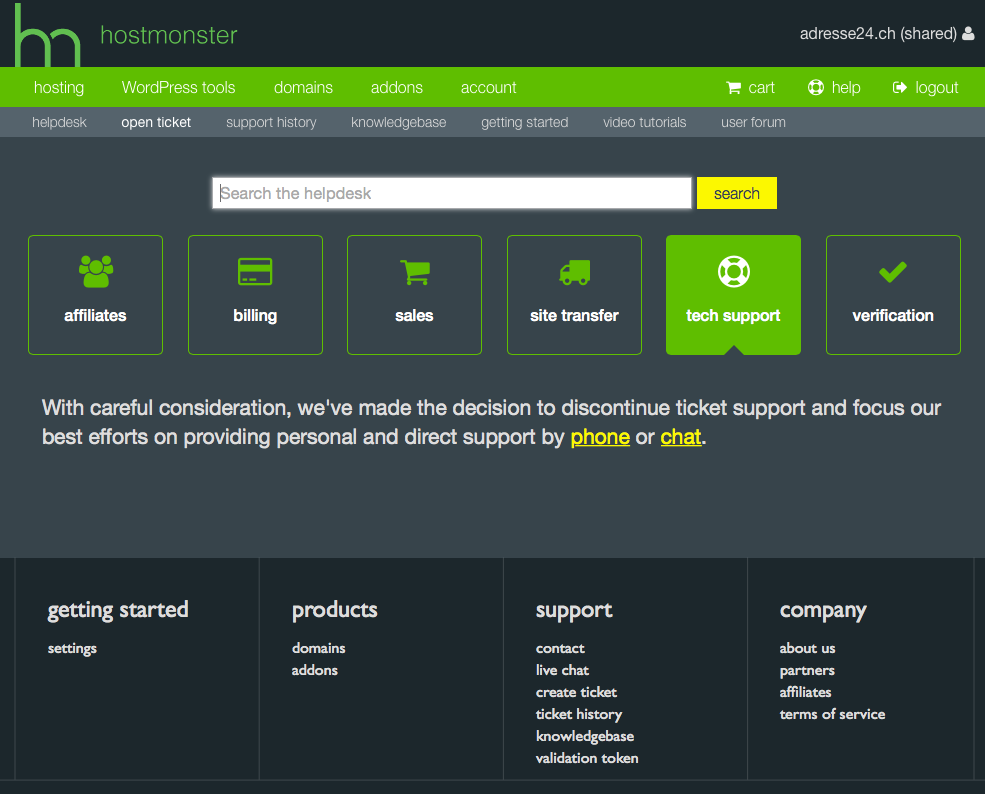Viewport: 985px width, 794px height.
Task: Click the logout text link
Action: coord(937,87)
